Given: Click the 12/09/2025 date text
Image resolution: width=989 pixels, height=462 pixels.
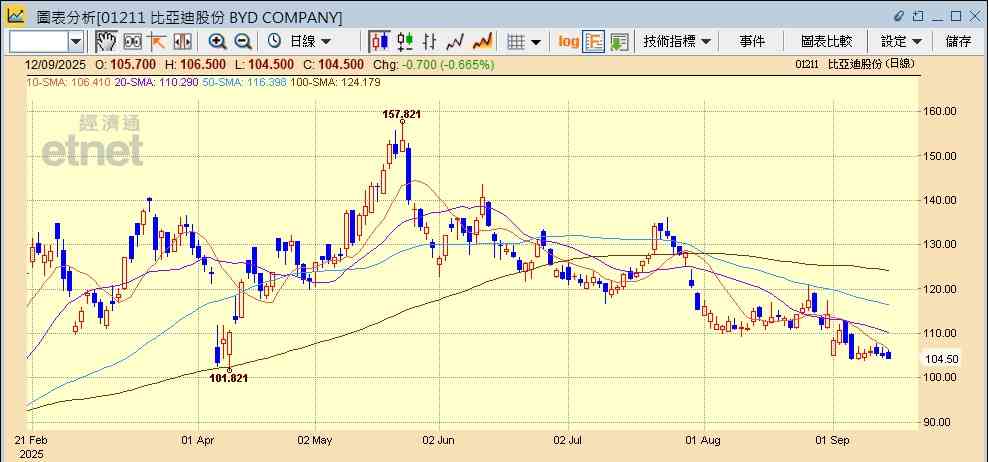Looking at the screenshot, I should tap(54, 64).
